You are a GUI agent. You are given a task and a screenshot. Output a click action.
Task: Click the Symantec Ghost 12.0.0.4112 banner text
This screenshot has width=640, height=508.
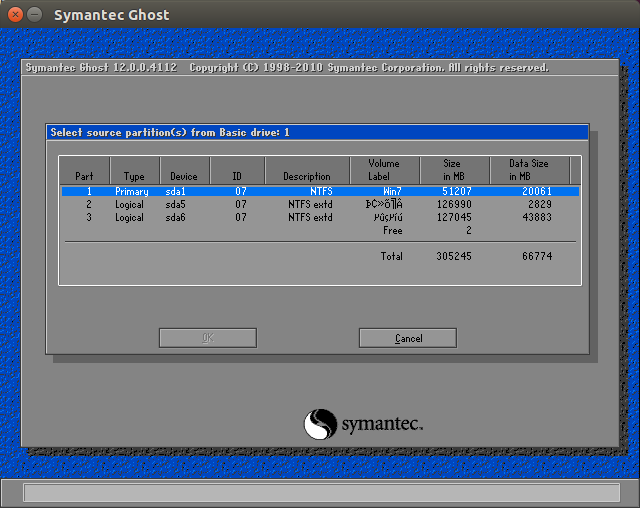click(x=101, y=67)
